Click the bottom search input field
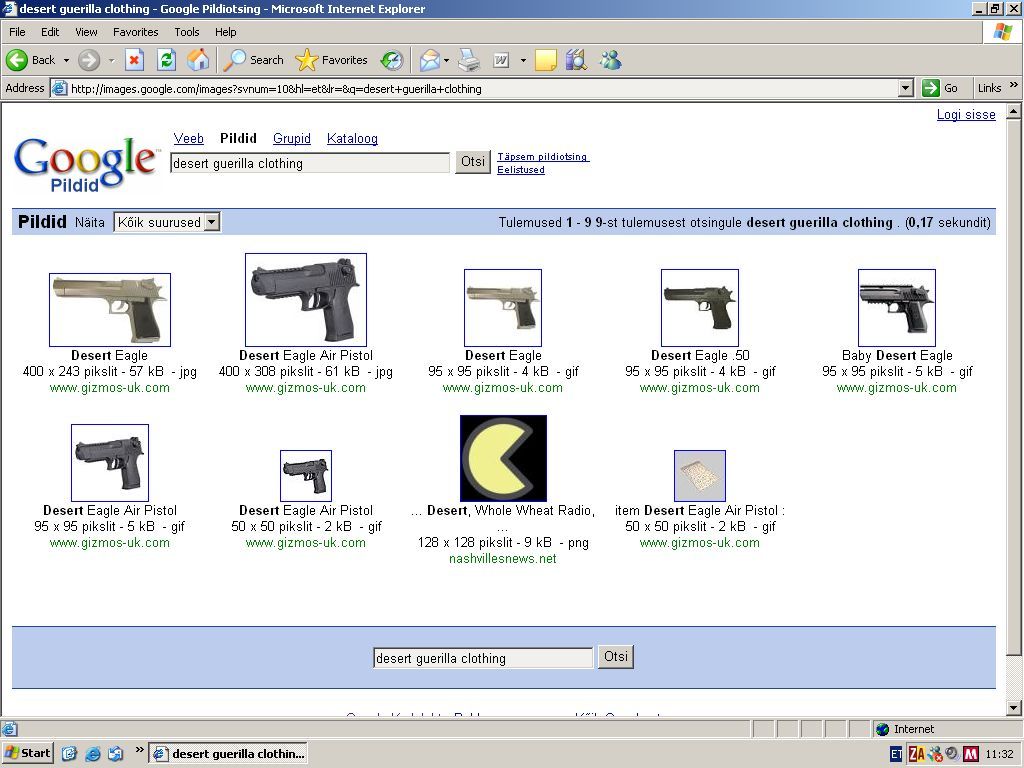Viewport: 1024px width, 768px height. [x=483, y=658]
